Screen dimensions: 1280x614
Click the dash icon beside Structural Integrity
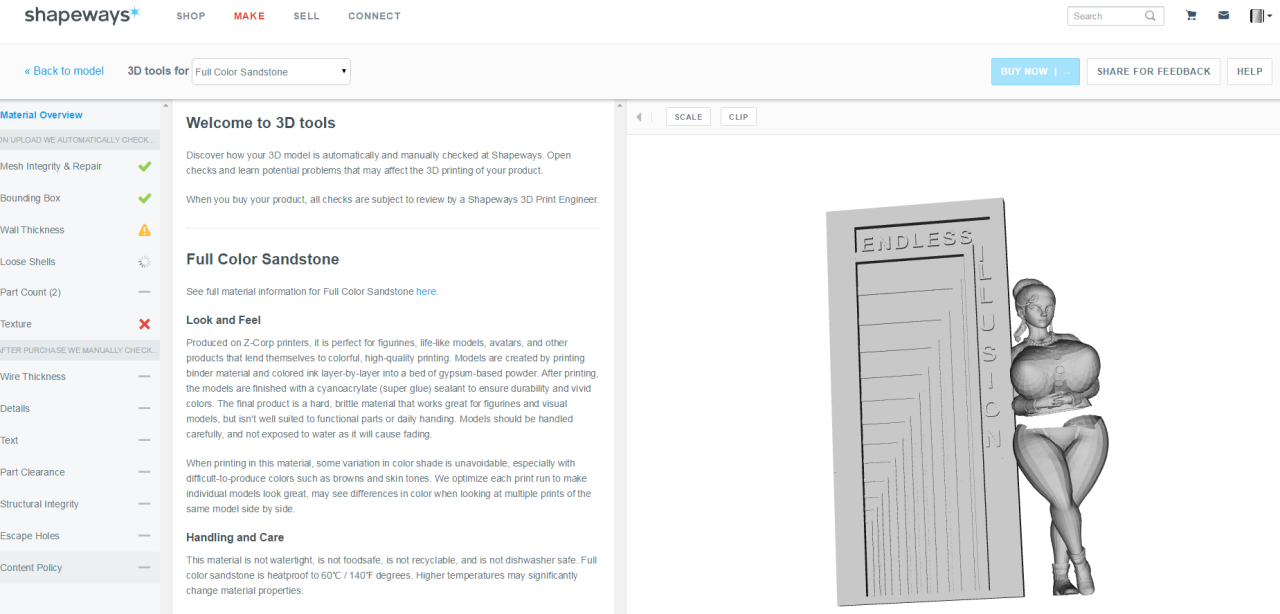pyautogui.click(x=144, y=504)
